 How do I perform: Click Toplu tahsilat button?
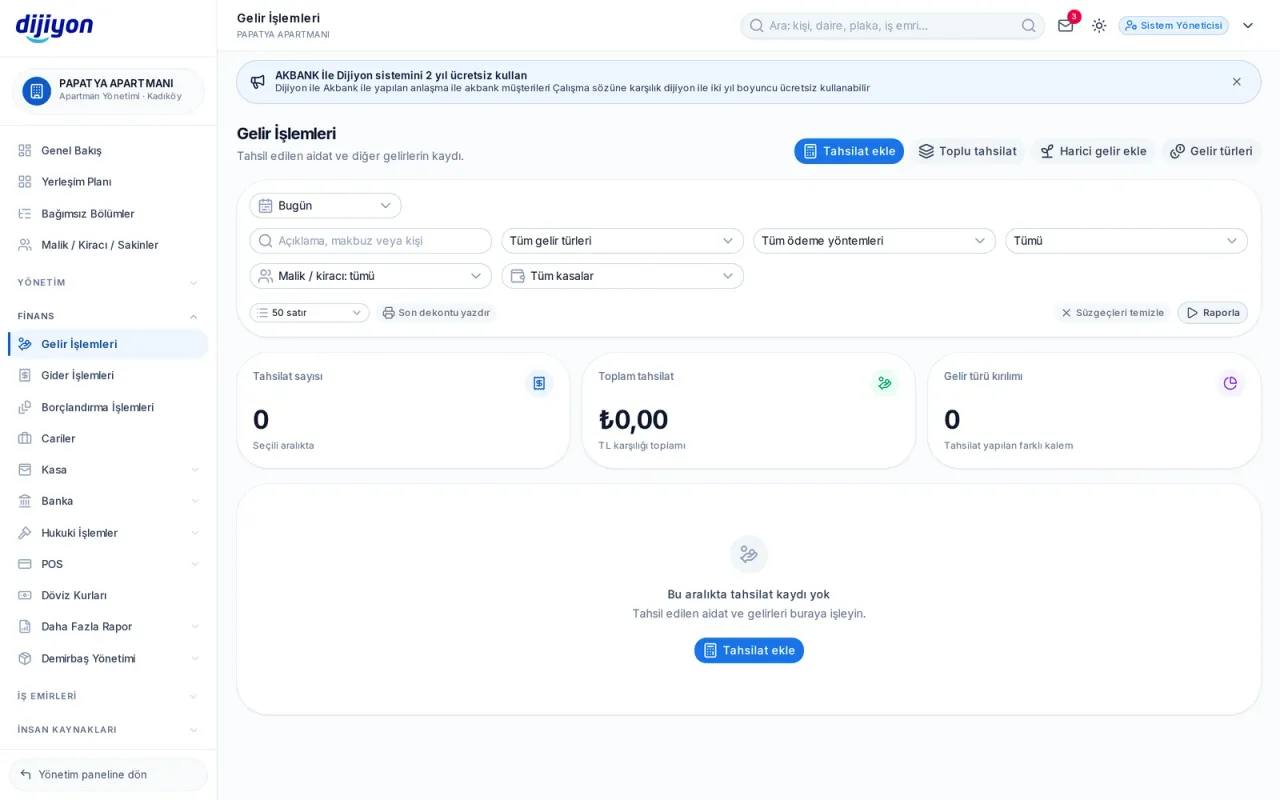967,151
